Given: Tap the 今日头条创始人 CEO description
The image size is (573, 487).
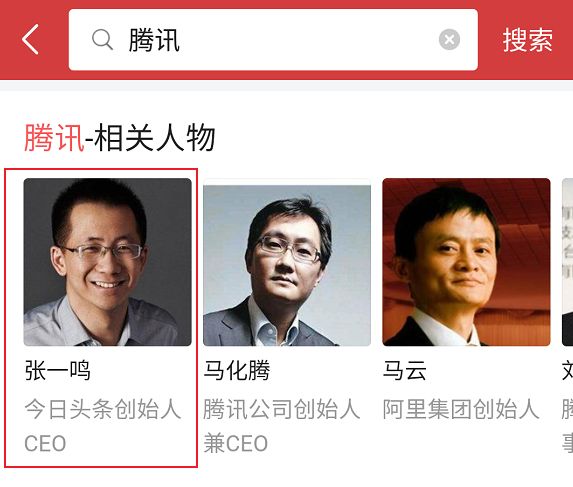Looking at the screenshot, I should pyautogui.click(x=103, y=426).
